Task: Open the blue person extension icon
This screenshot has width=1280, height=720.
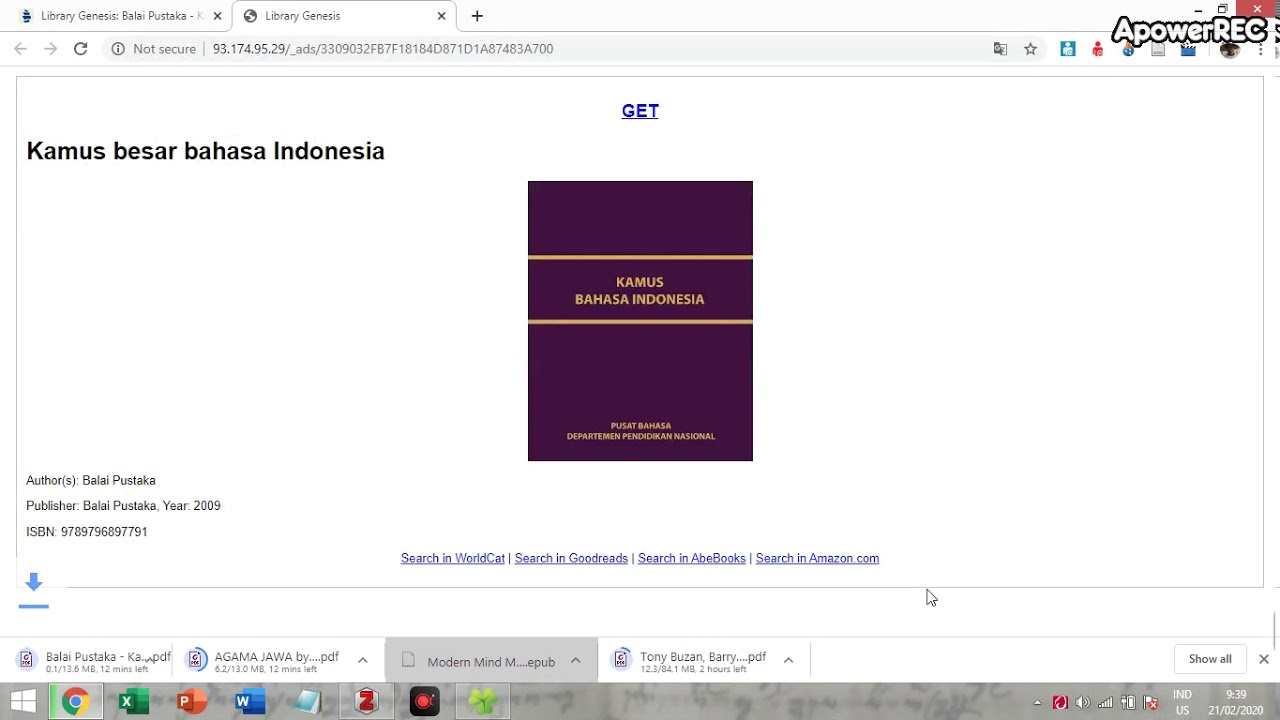Action: click(x=1068, y=48)
